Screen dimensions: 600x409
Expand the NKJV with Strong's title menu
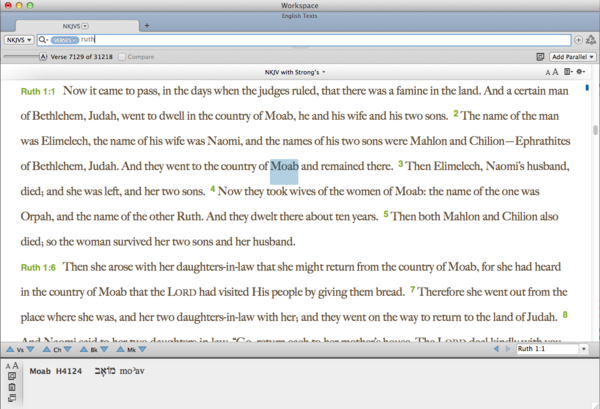(300, 73)
